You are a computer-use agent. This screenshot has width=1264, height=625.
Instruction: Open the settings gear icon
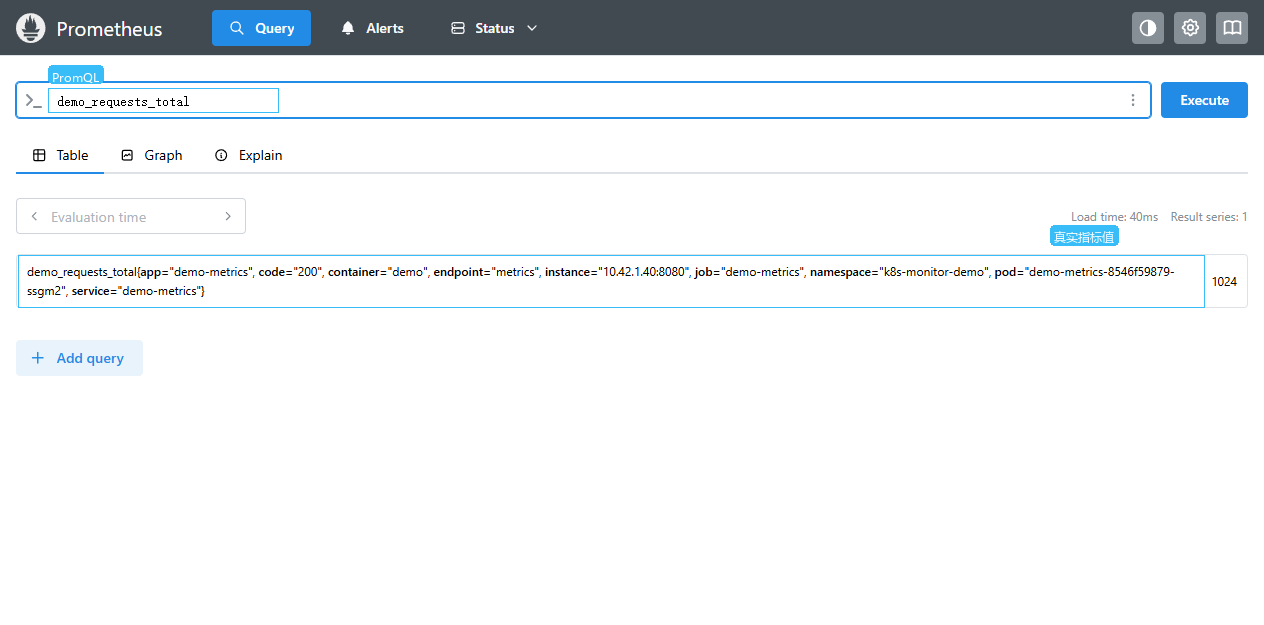(x=1190, y=28)
